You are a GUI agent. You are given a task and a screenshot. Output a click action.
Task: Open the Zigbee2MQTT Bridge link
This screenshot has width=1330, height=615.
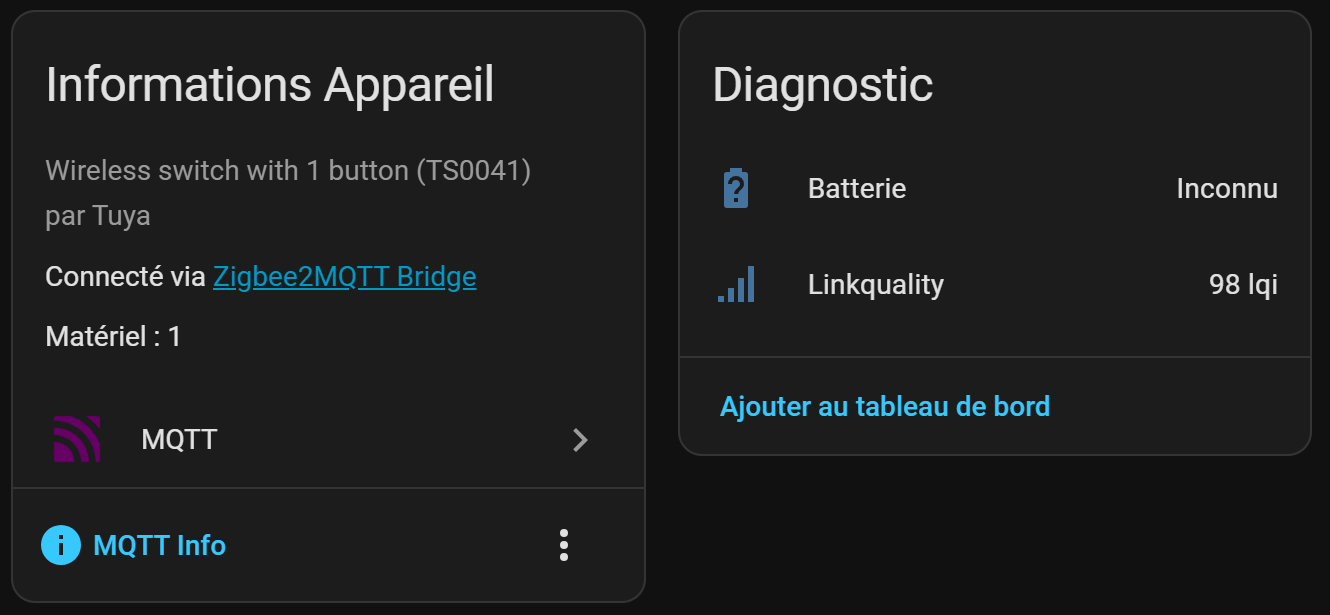point(345,277)
